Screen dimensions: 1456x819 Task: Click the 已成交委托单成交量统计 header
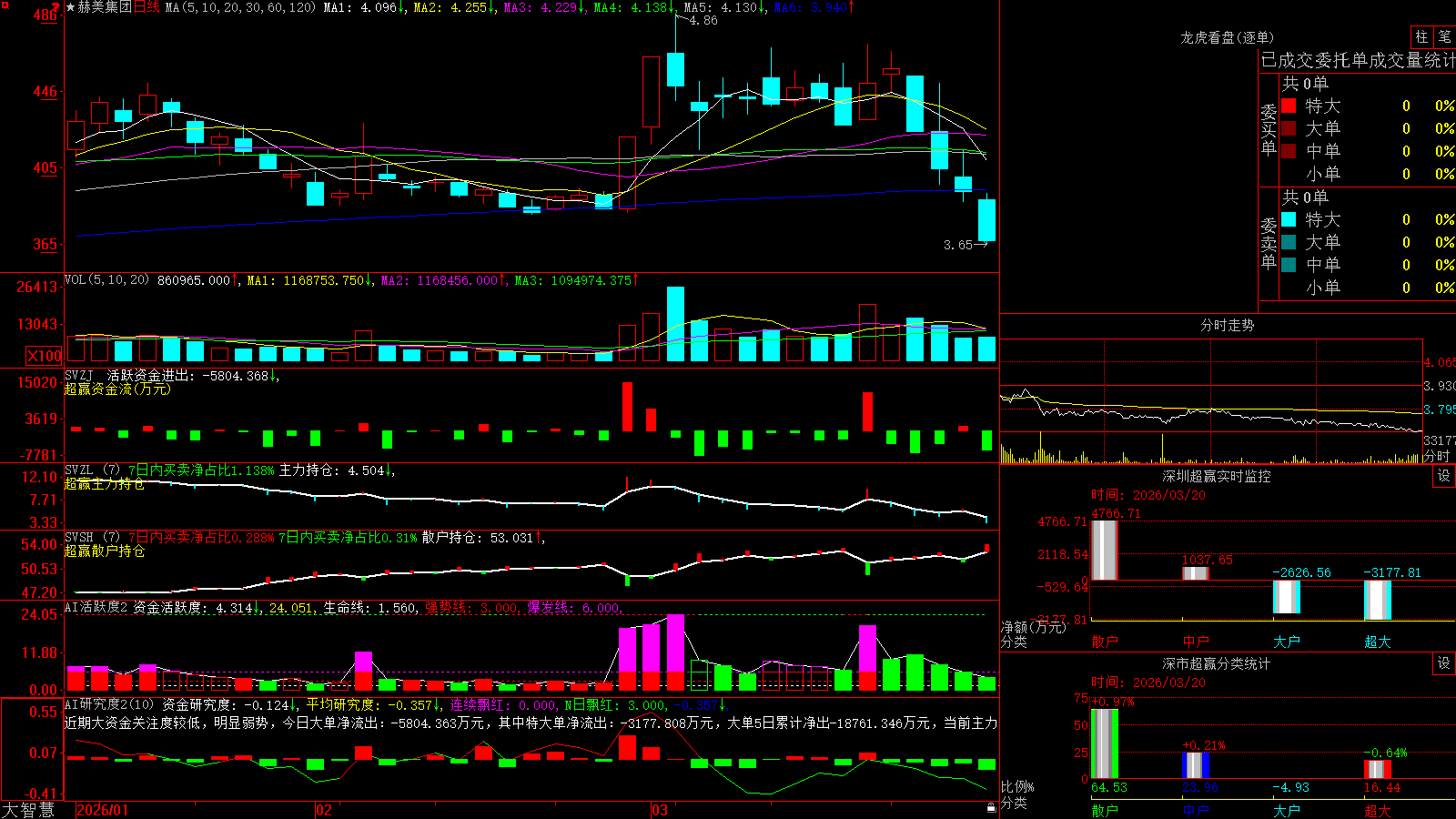point(1358,60)
